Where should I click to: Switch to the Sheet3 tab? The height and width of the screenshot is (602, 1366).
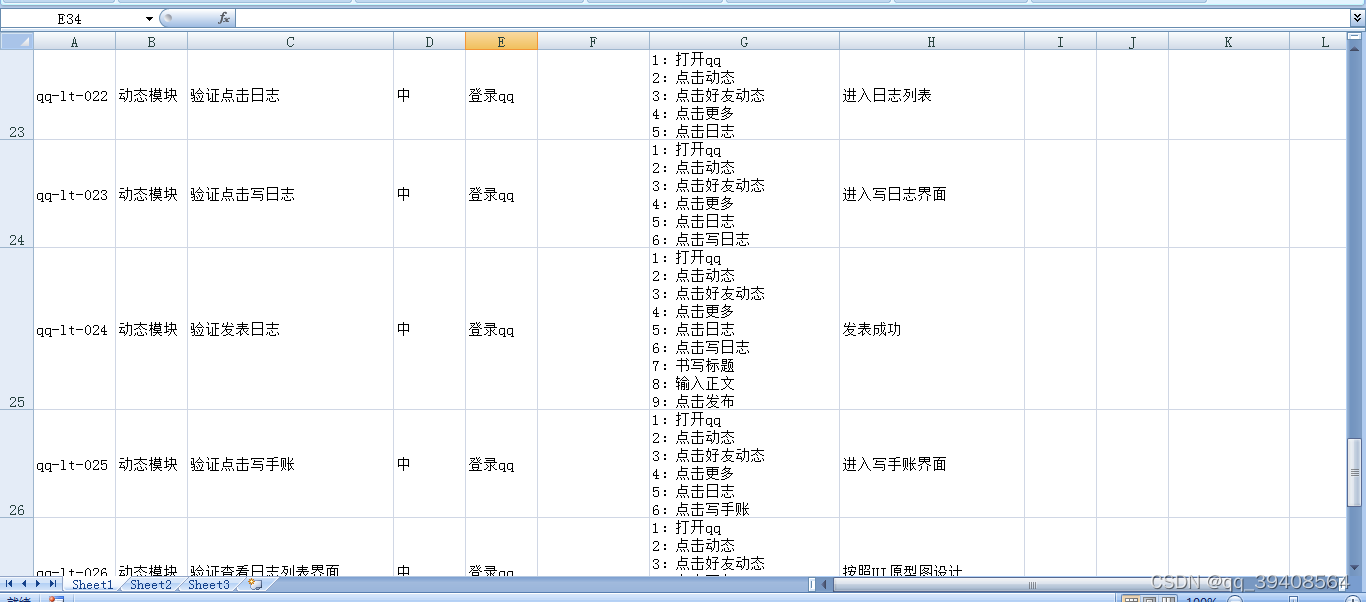pyautogui.click(x=208, y=585)
